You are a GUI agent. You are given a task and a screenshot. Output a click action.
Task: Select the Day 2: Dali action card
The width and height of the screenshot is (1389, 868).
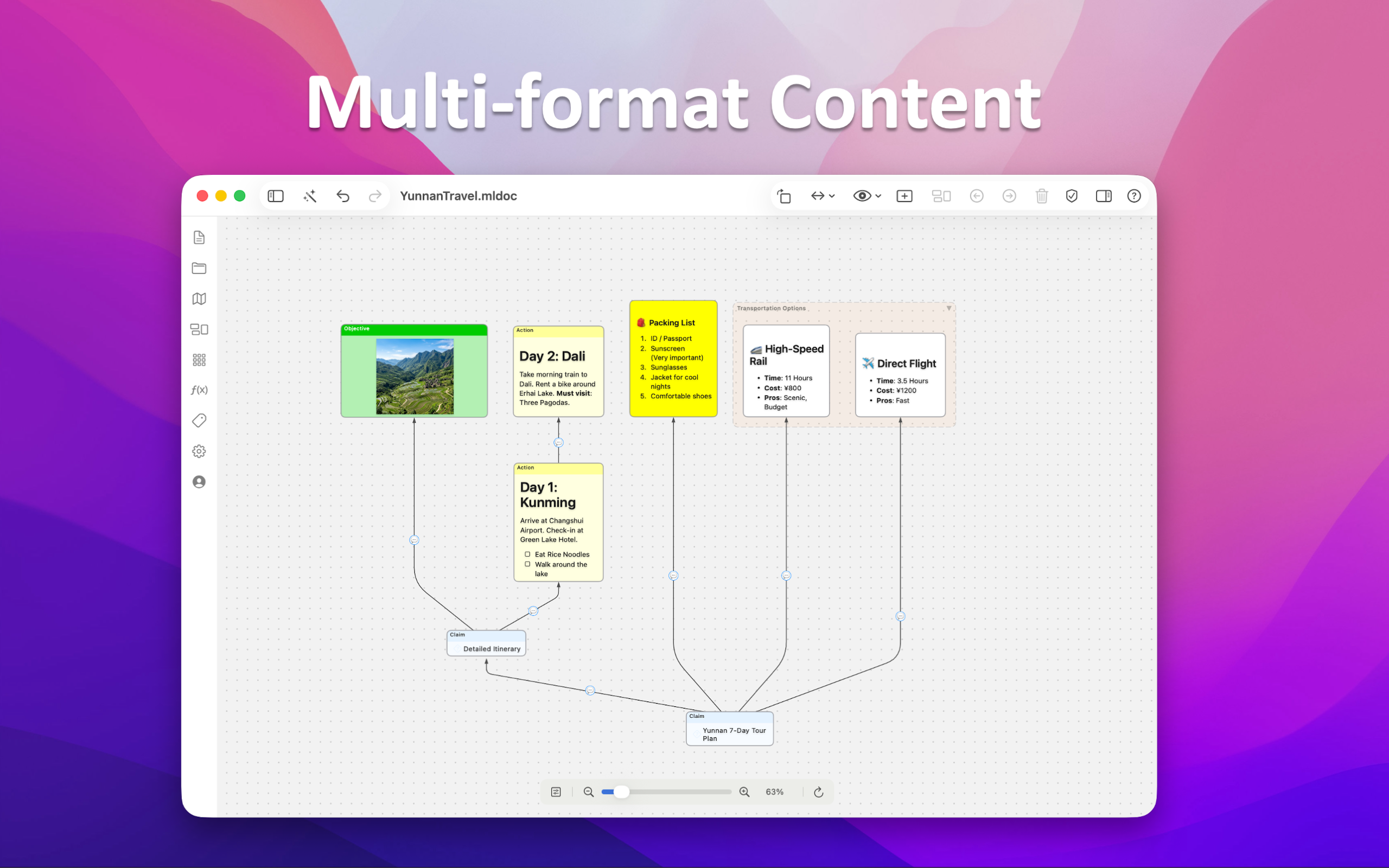pos(558,371)
